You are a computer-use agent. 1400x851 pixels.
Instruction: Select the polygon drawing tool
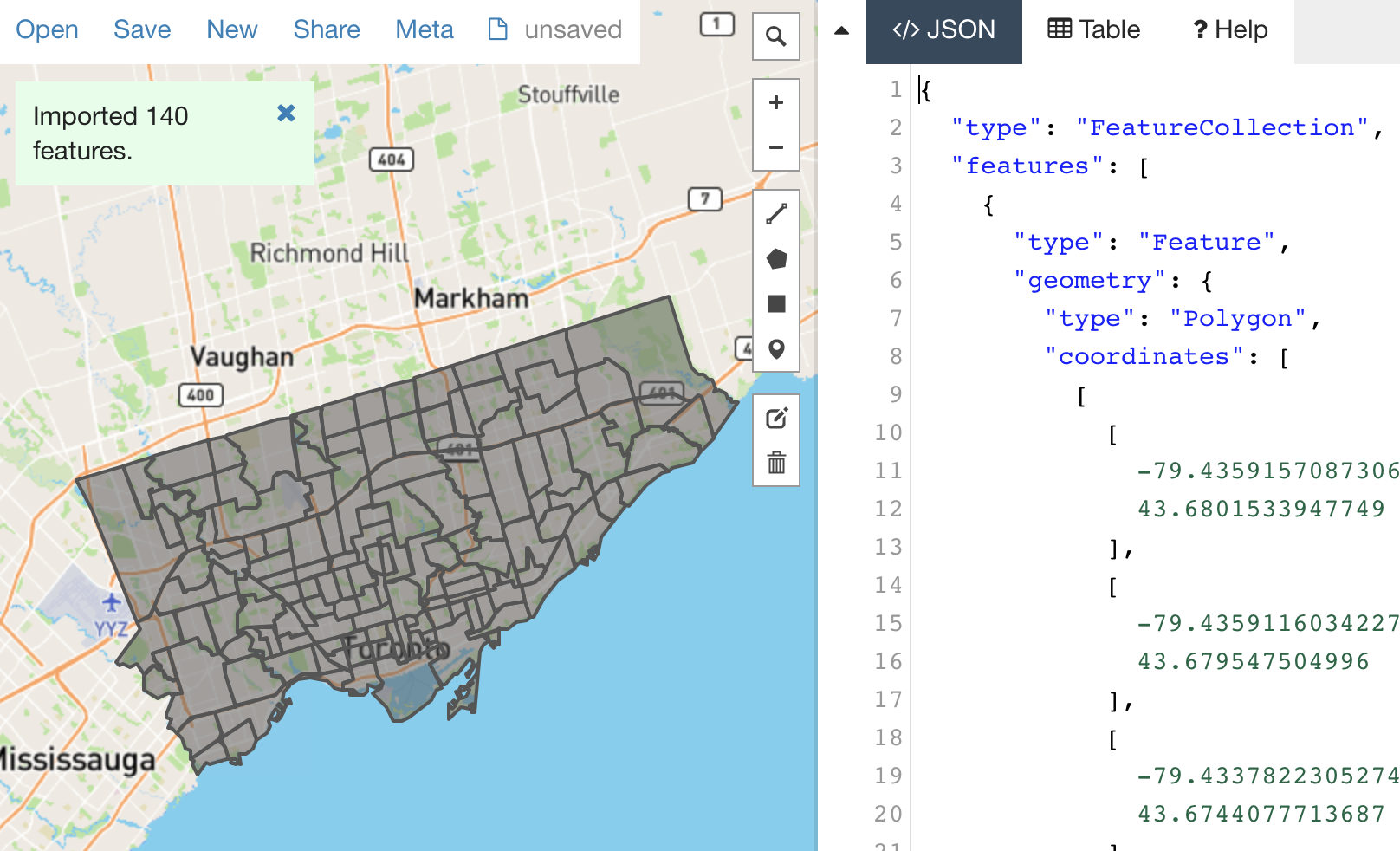click(x=776, y=257)
